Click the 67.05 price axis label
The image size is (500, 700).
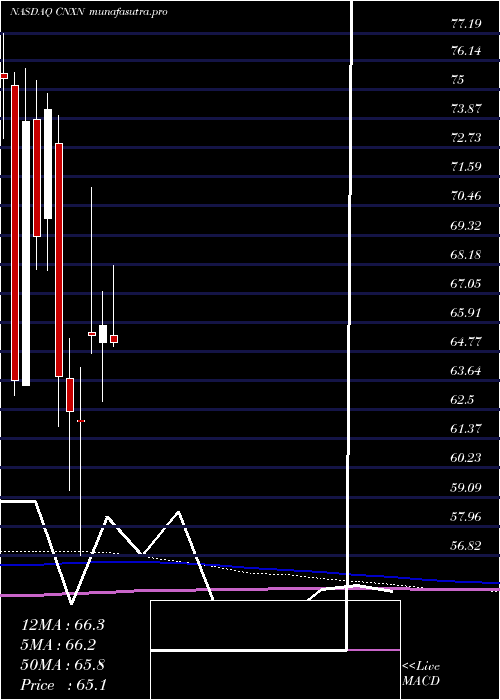coord(466,283)
